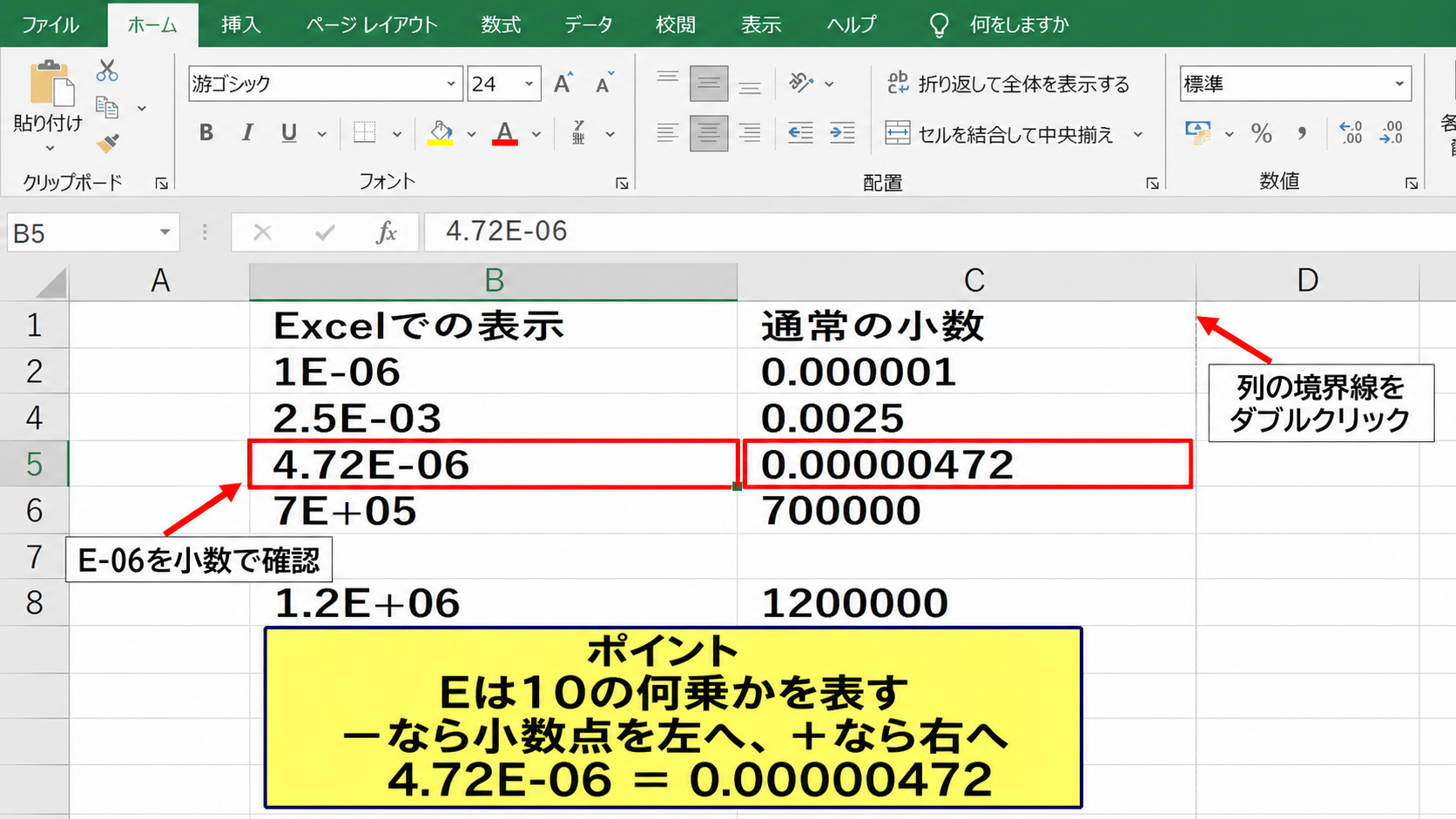Align text to top
This screenshot has width=1456, height=819.
[668, 84]
